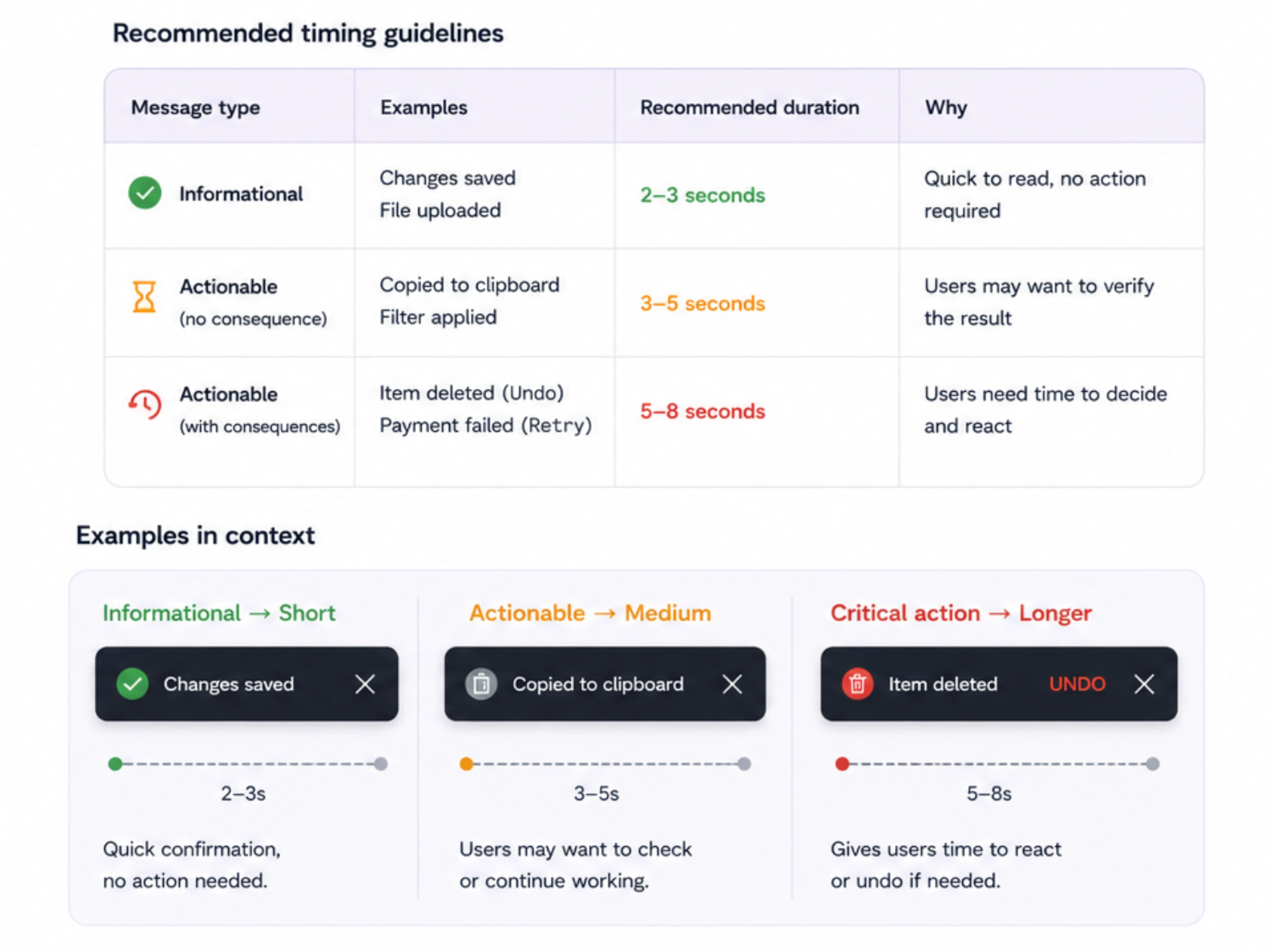1272x952 pixels.
Task: Close the Copied to clipboard toast
Action: click(732, 684)
